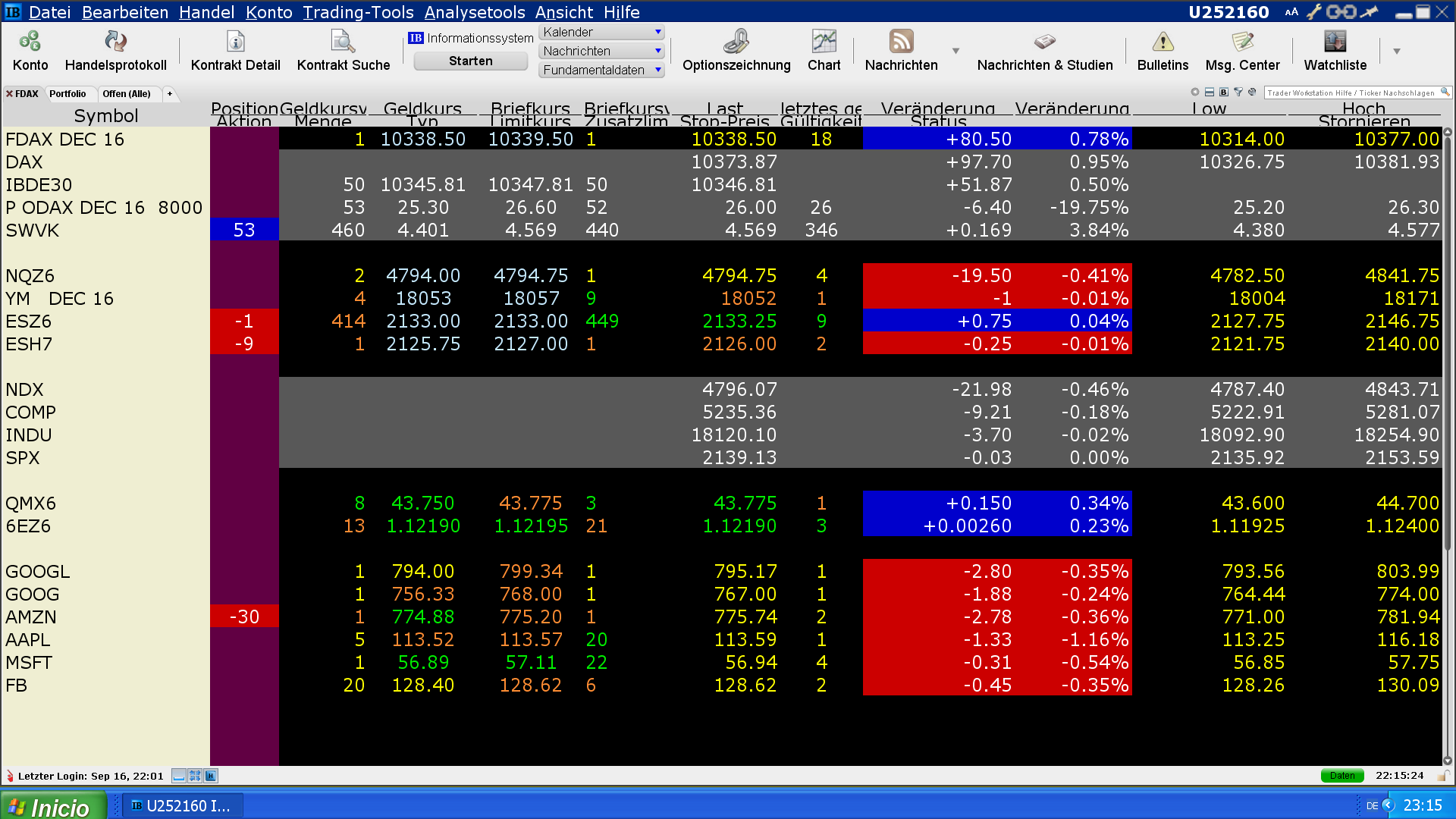Toggle the pin window icon in title bar

(x=1369, y=11)
